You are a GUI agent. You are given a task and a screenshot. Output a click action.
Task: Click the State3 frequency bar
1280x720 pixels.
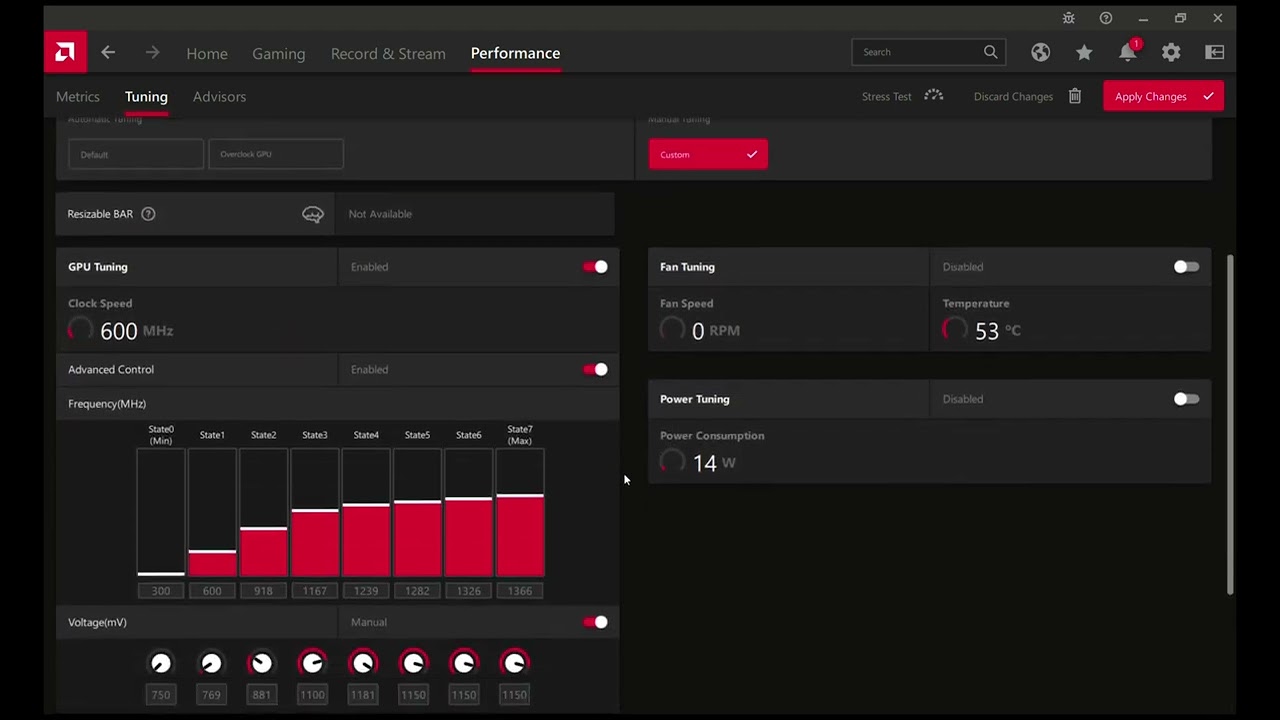tap(315, 513)
